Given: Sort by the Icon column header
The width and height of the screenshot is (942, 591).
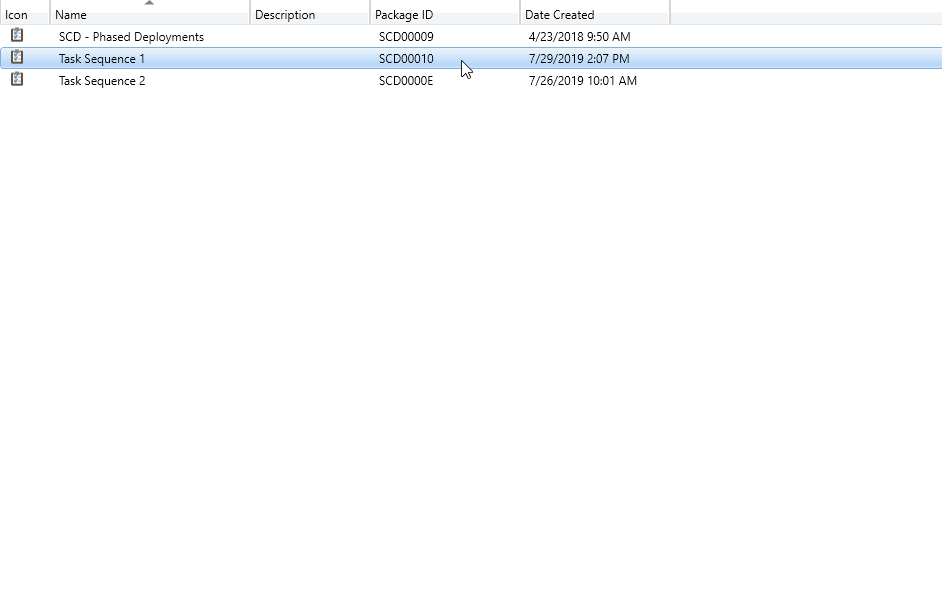Looking at the screenshot, I should point(25,14).
